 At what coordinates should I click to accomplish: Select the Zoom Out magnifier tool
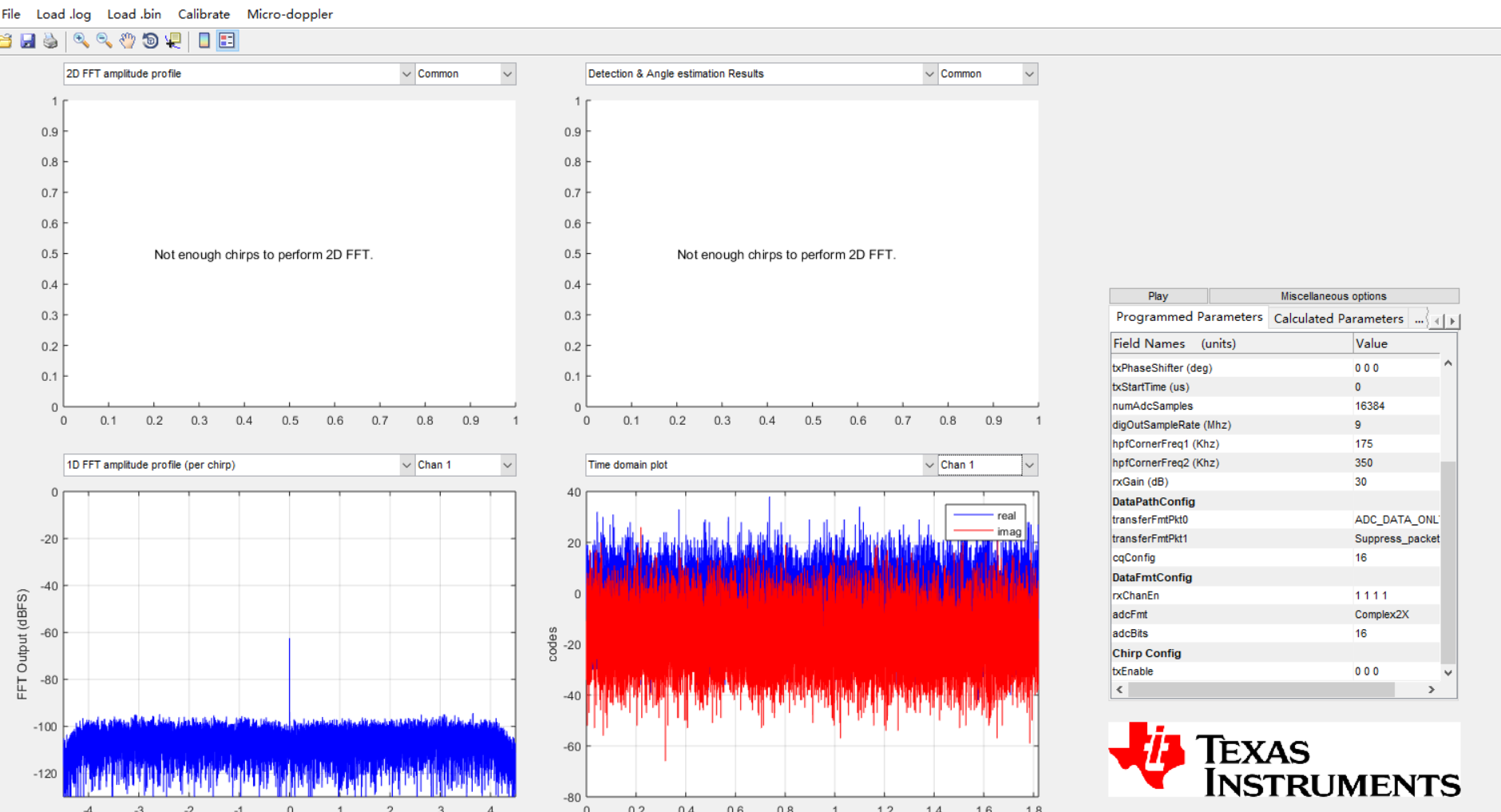104,41
